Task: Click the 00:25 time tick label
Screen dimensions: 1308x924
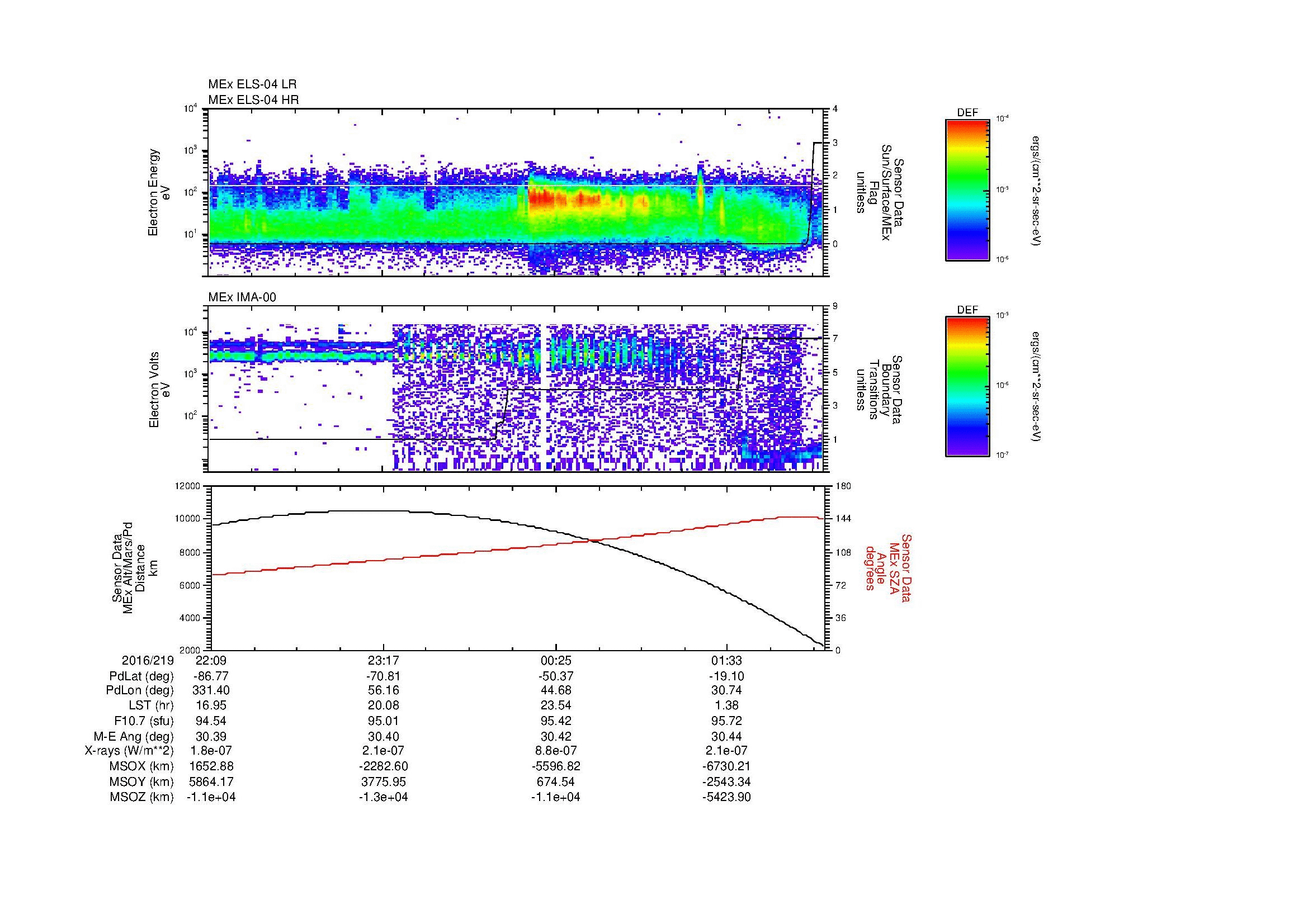Action: 555,661
